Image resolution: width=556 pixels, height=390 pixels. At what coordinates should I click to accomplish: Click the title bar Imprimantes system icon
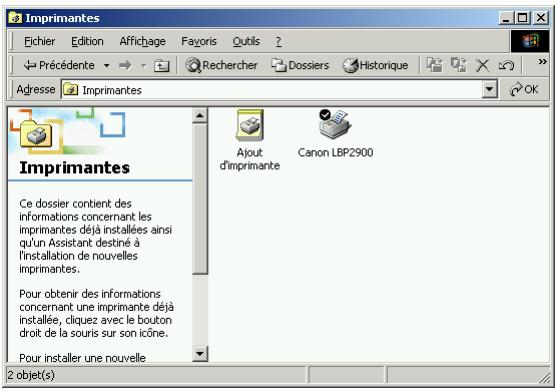(15, 17)
